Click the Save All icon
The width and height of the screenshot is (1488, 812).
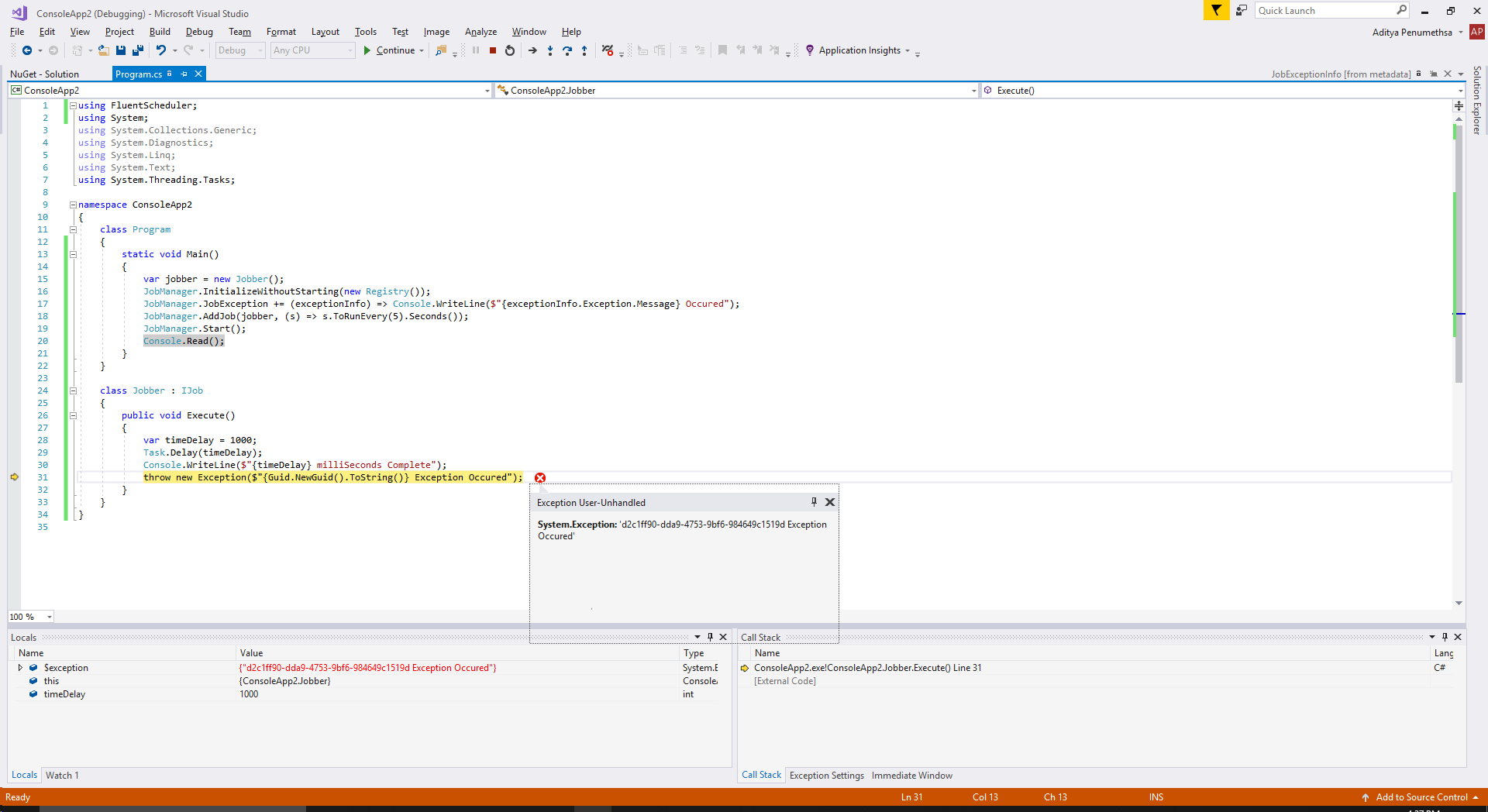tap(138, 50)
